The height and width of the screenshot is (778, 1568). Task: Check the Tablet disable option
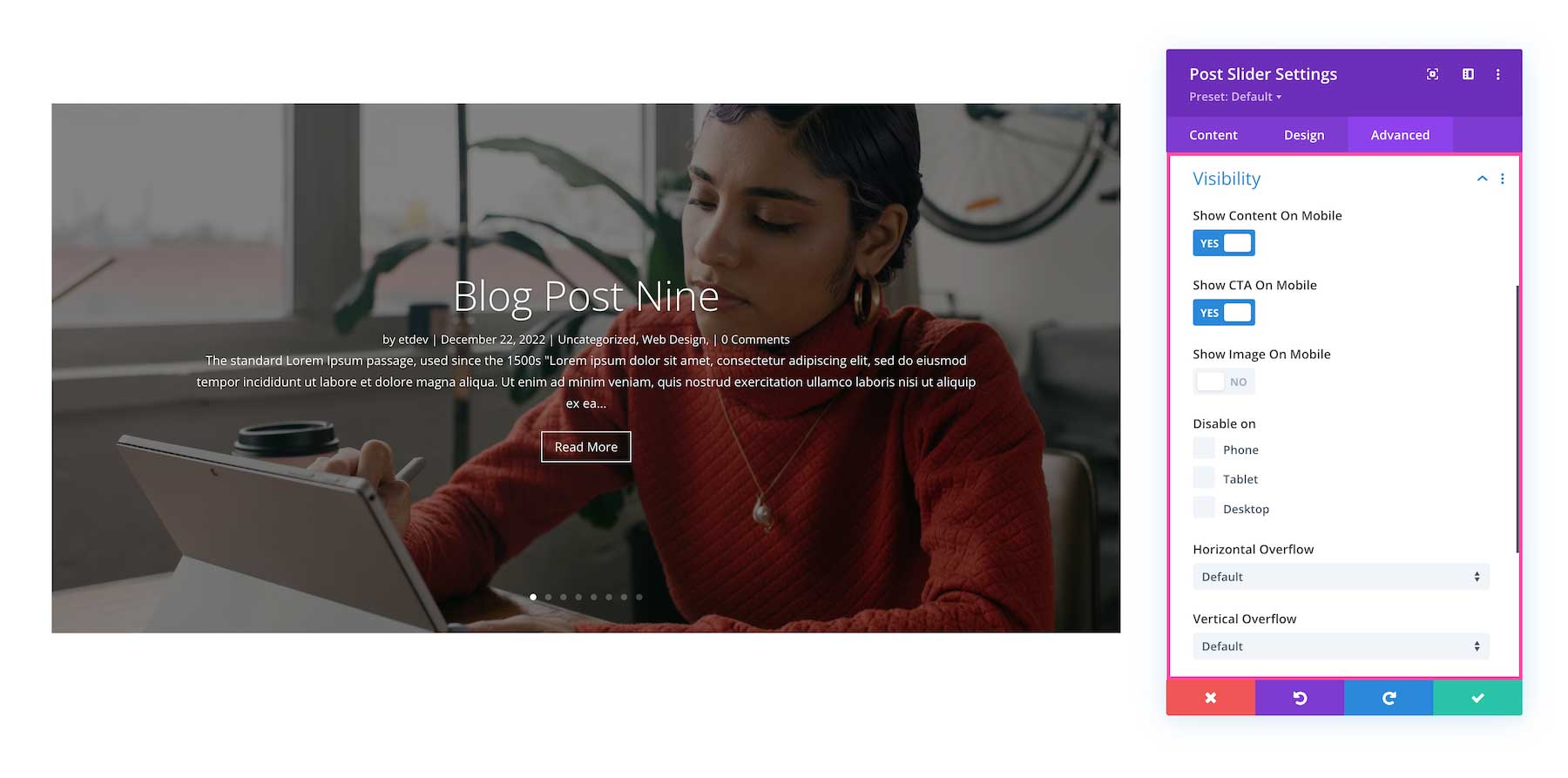pyautogui.click(x=1204, y=477)
